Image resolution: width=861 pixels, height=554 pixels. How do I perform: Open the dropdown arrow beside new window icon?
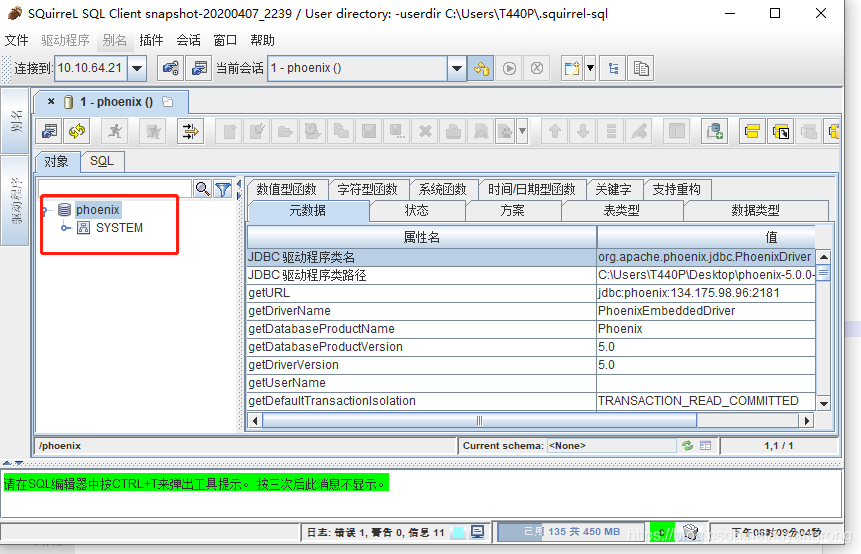(590, 69)
